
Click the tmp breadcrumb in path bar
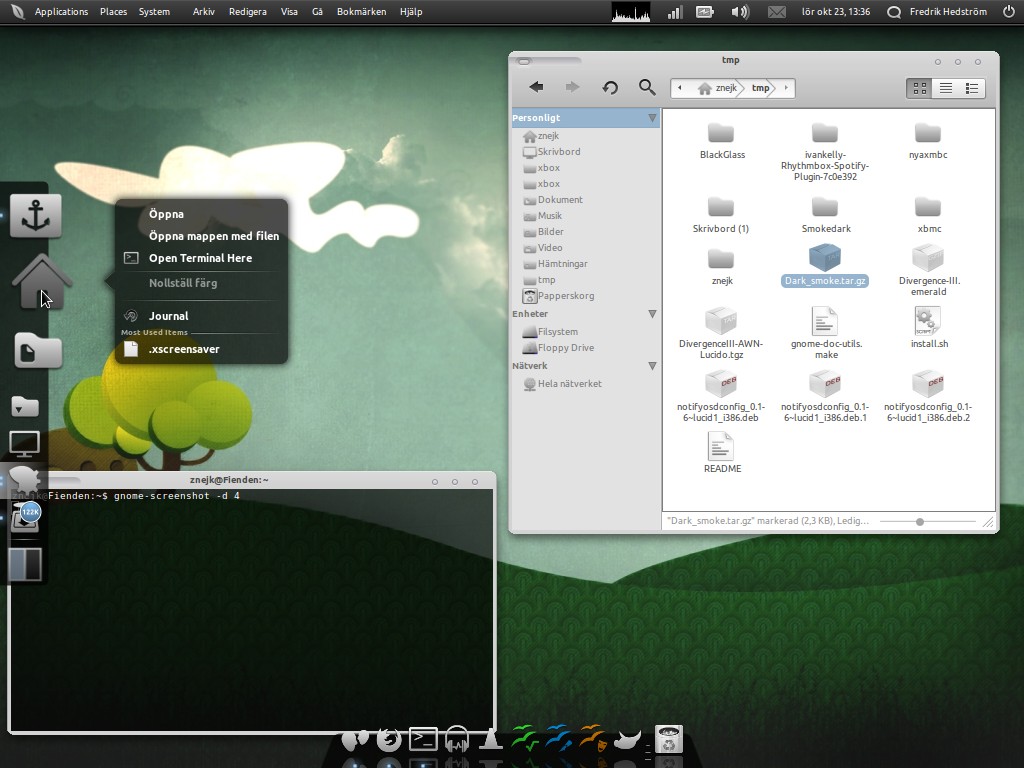pyautogui.click(x=760, y=88)
